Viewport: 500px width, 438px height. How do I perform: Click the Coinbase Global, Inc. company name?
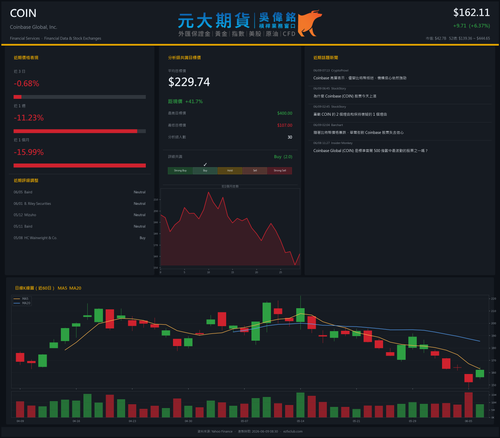point(33,27)
